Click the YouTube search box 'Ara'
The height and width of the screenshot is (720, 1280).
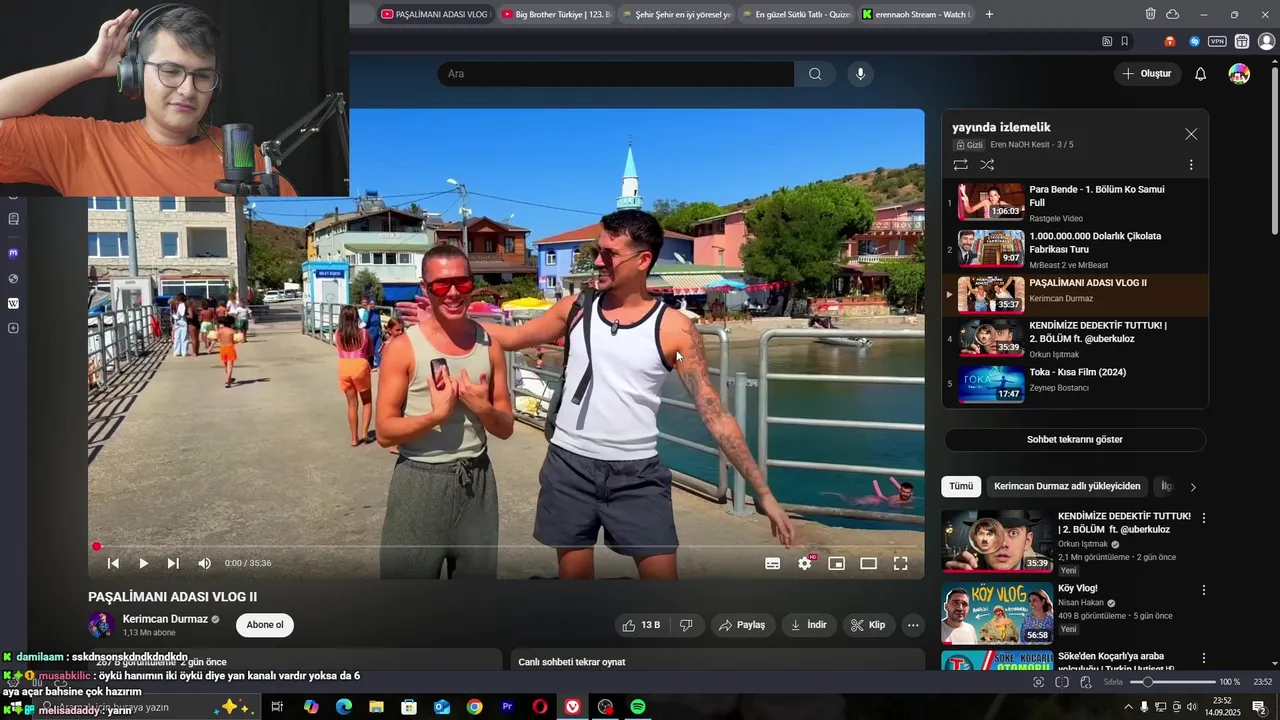click(x=615, y=74)
